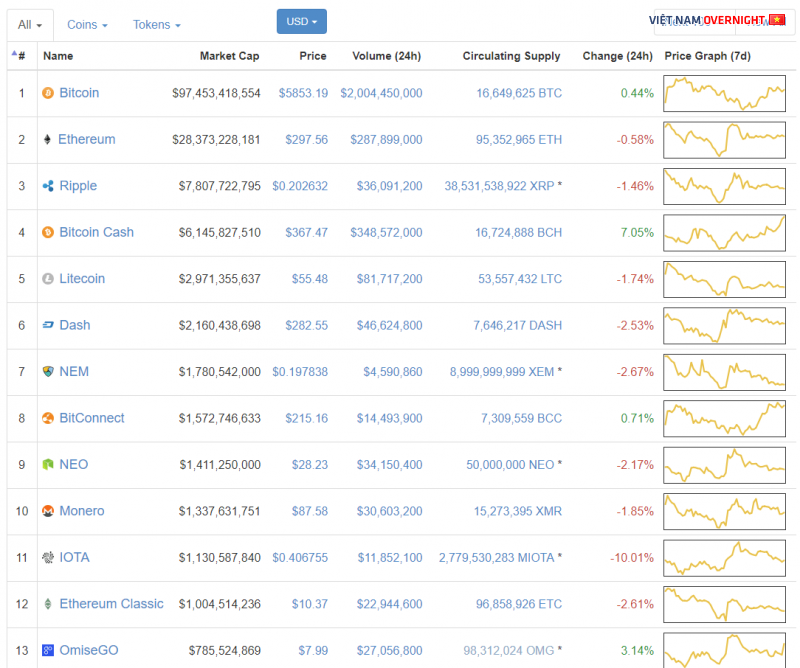Click the NEO green icon

click(48, 464)
